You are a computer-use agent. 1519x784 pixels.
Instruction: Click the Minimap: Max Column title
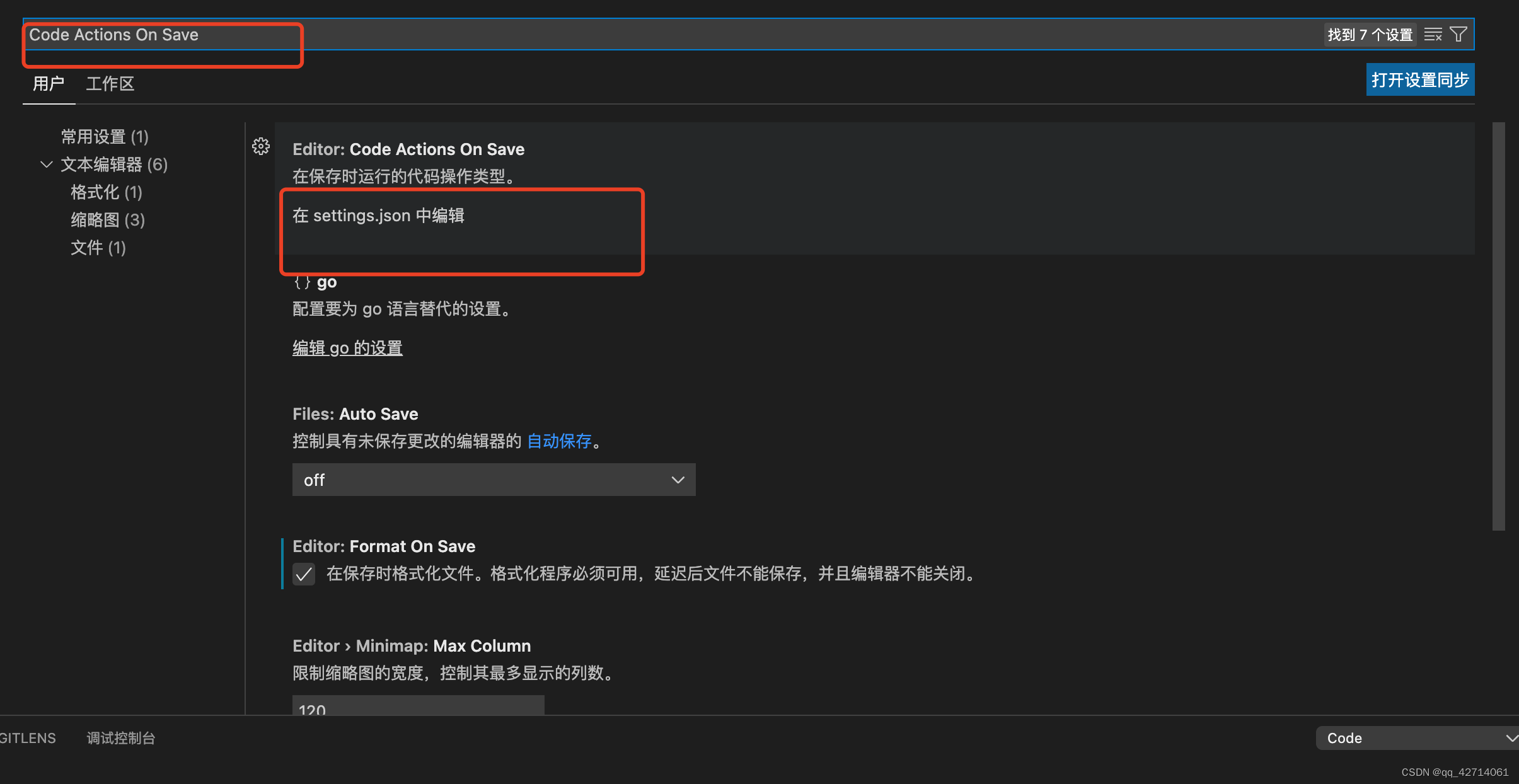pos(412,646)
